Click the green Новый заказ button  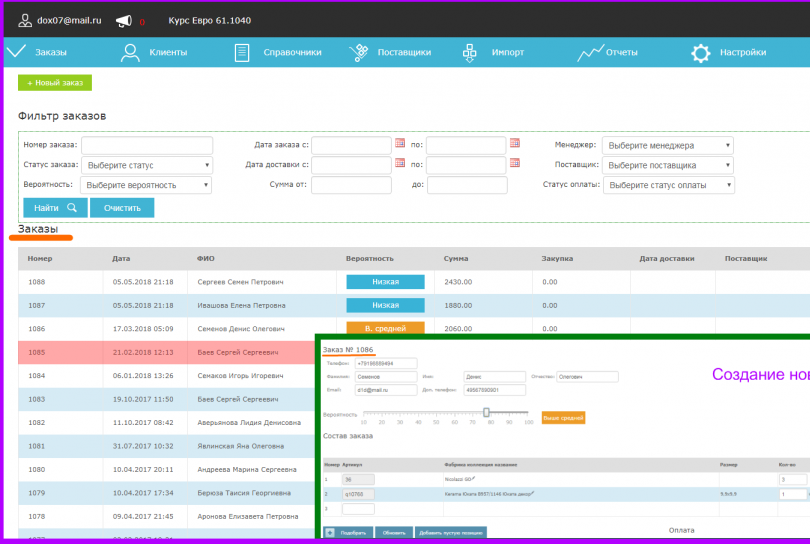[x=55, y=83]
